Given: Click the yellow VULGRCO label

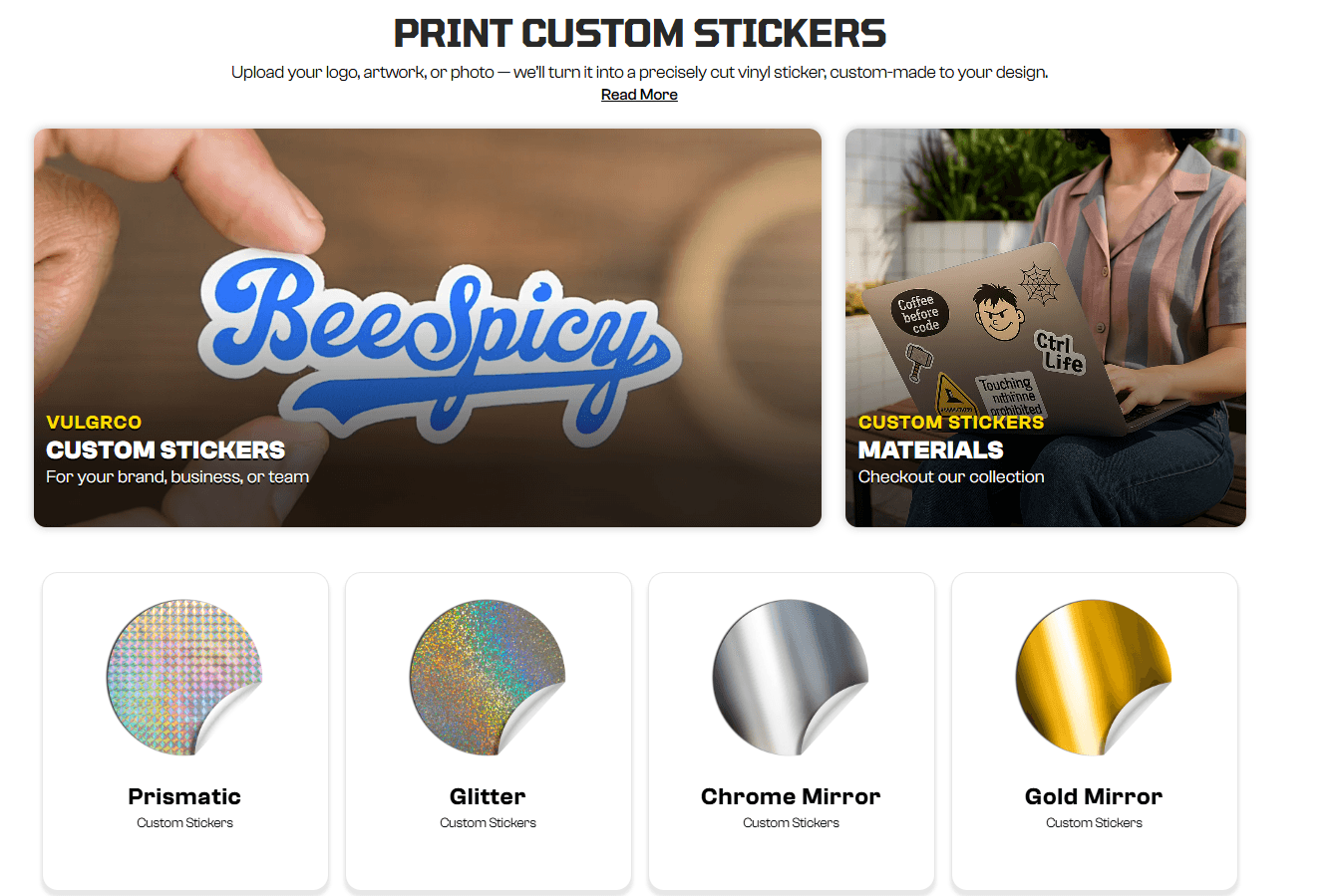Looking at the screenshot, I should pyautogui.click(x=94, y=423).
